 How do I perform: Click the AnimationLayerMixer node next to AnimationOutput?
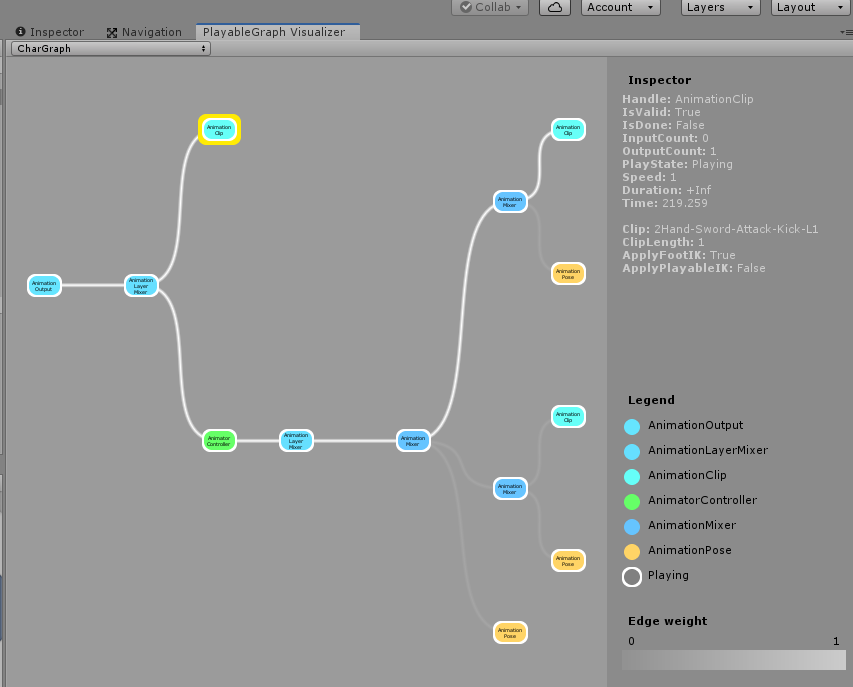(141, 285)
